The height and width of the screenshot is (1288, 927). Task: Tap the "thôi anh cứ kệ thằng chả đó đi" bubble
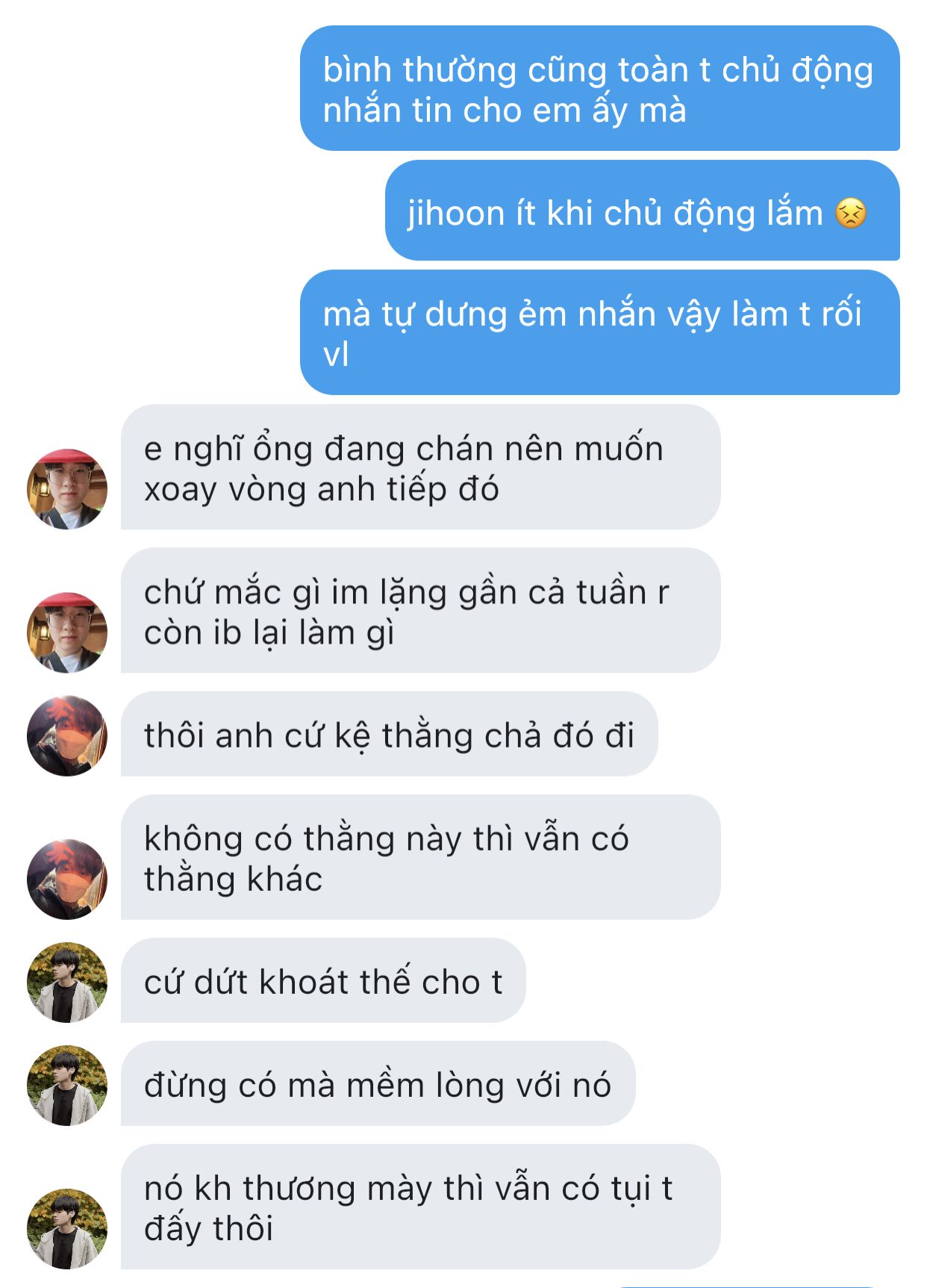tap(390, 734)
